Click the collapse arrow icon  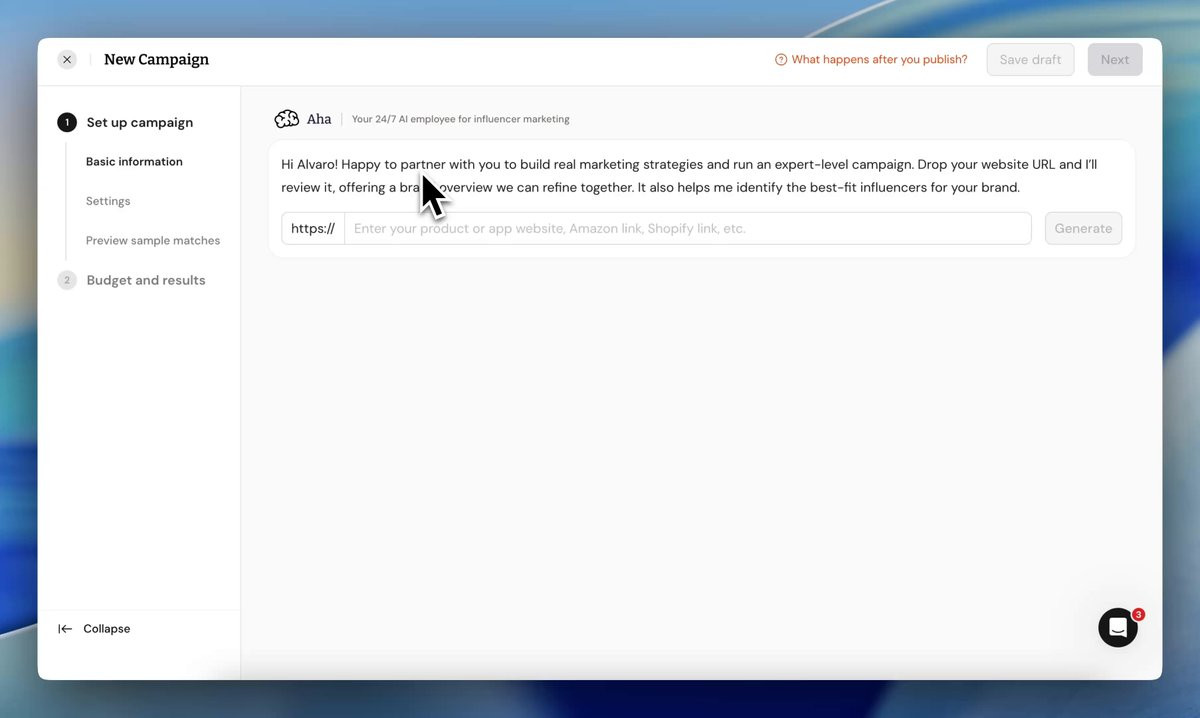(x=65, y=629)
